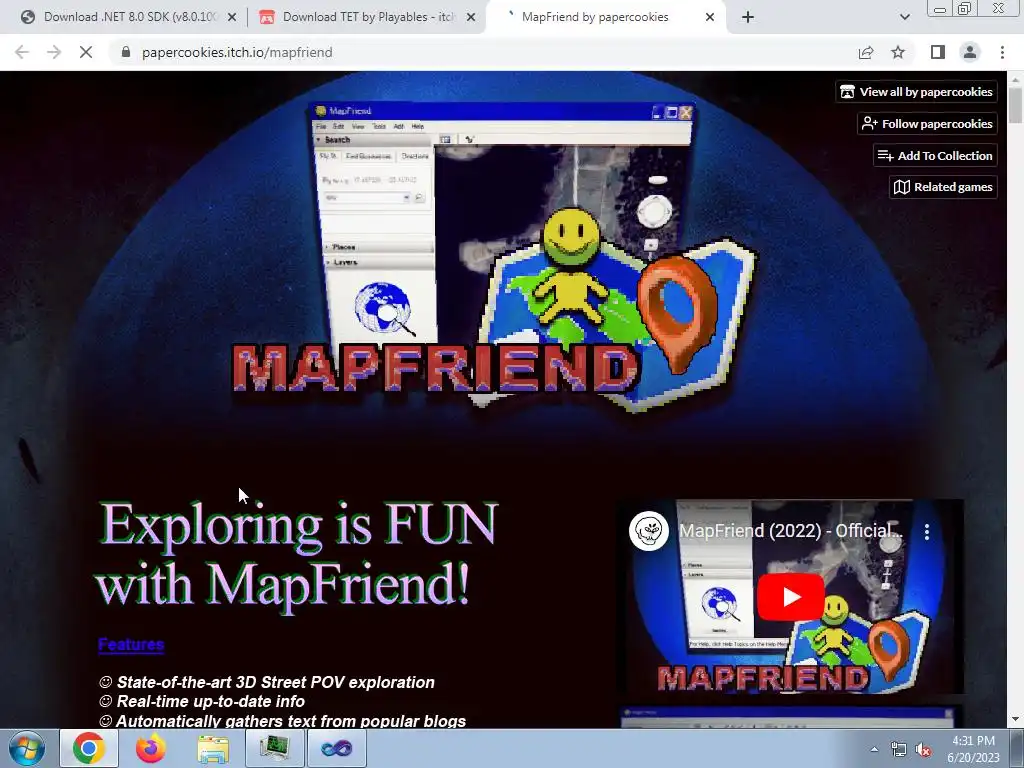
Task: View site information lock icon
Action: coord(126,52)
